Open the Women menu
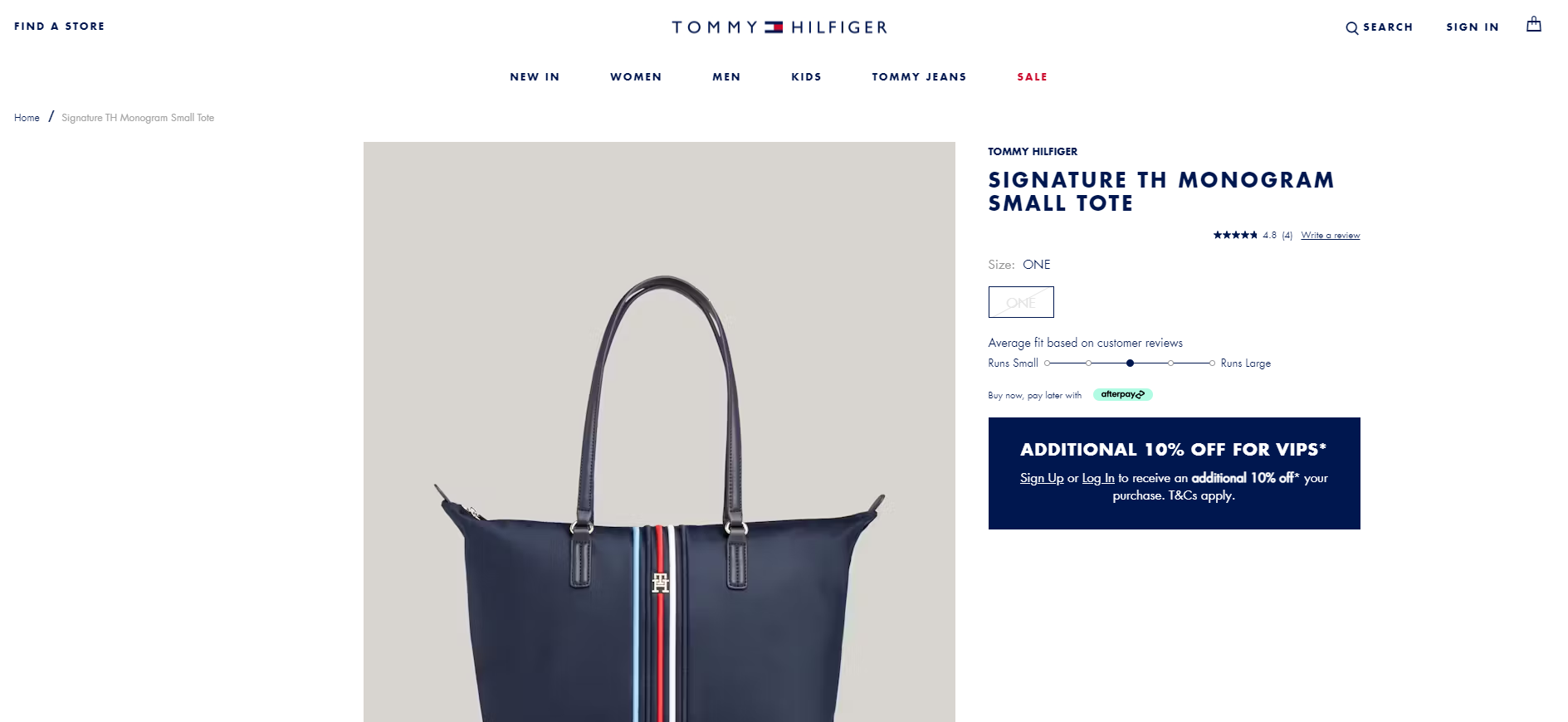The width and height of the screenshot is (1568, 722). click(636, 77)
